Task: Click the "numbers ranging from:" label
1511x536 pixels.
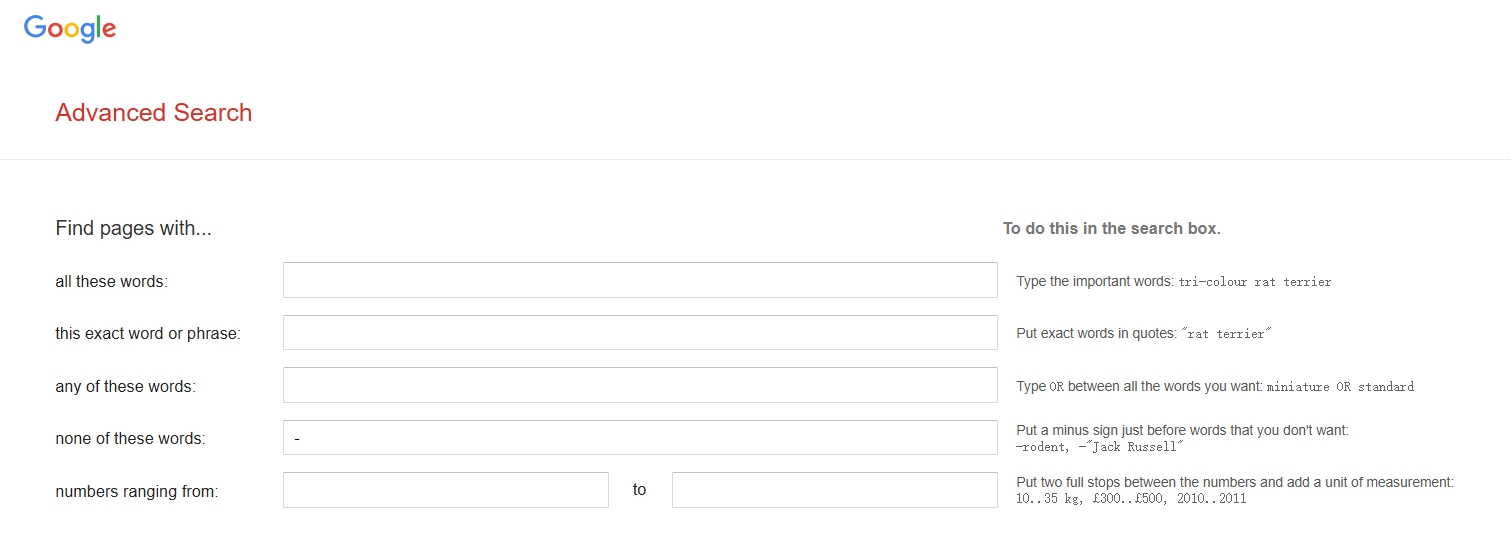Action: point(136,491)
